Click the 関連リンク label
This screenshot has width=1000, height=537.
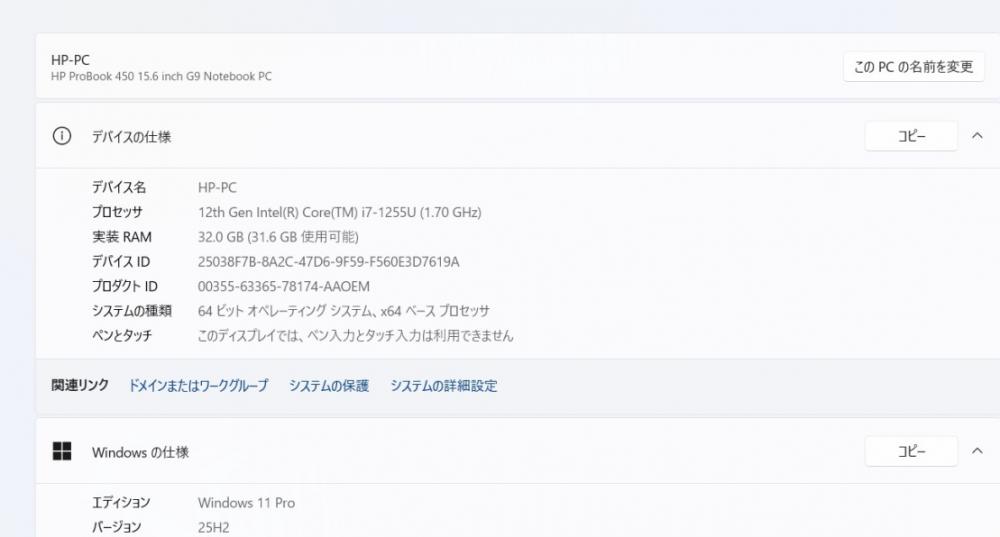click(x=80, y=385)
